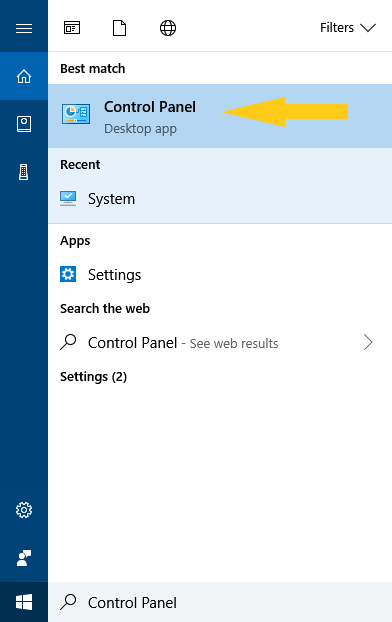Click the feedback person icon in sidebar
This screenshot has width=392, height=622.
24,558
